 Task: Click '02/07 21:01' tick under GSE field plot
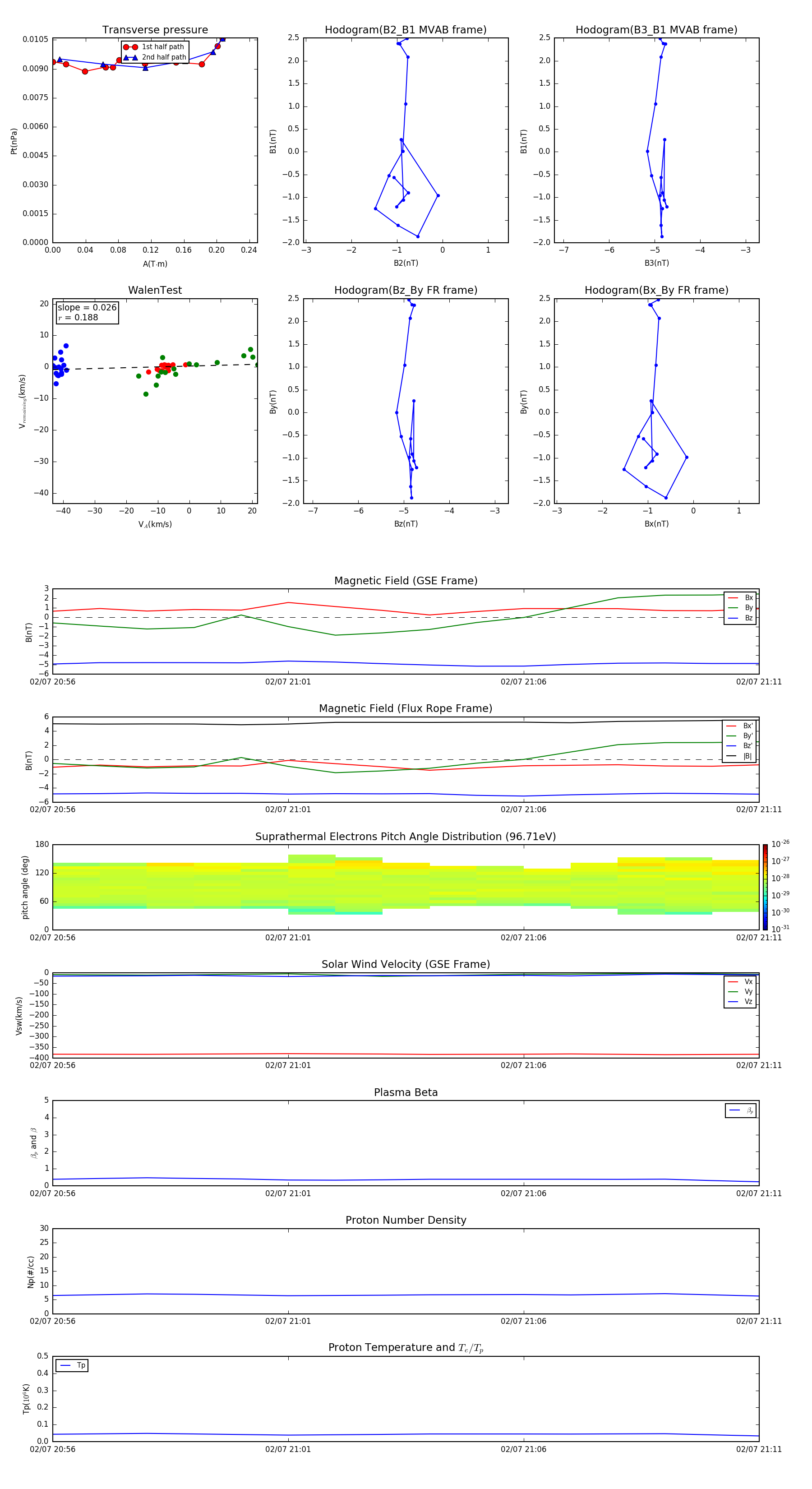click(x=288, y=681)
